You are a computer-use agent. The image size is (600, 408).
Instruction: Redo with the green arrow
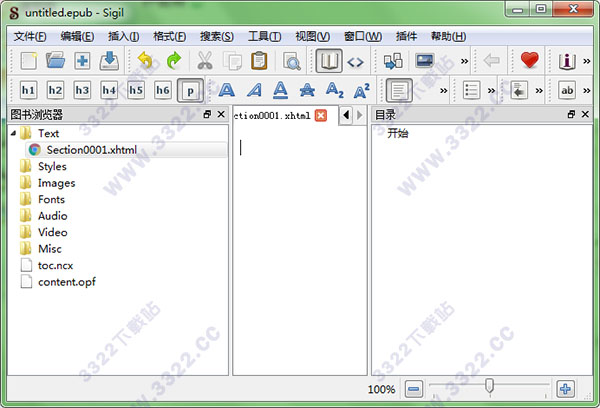pos(174,60)
